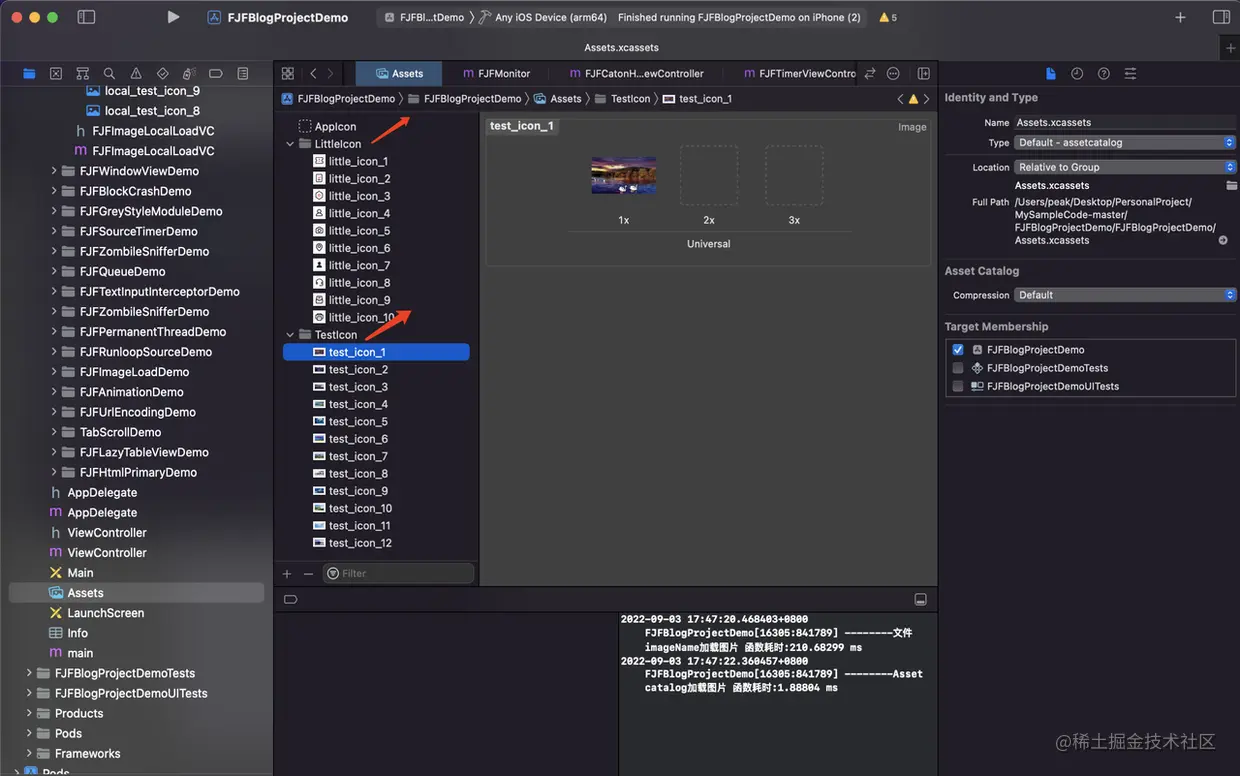Image resolution: width=1240 pixels, height=776 pixels.
Task: Expand the Products folder
Action: click(29, 713)
